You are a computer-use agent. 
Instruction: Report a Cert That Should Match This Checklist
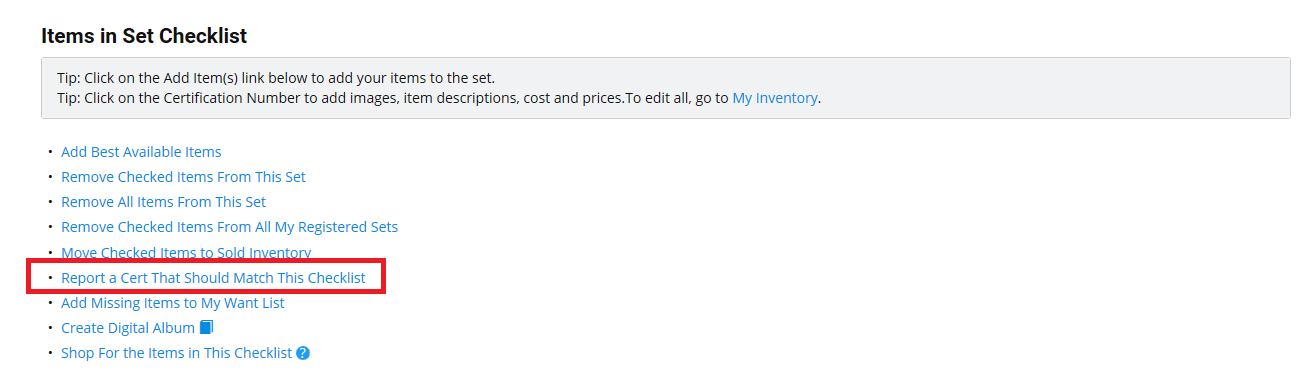213,278
